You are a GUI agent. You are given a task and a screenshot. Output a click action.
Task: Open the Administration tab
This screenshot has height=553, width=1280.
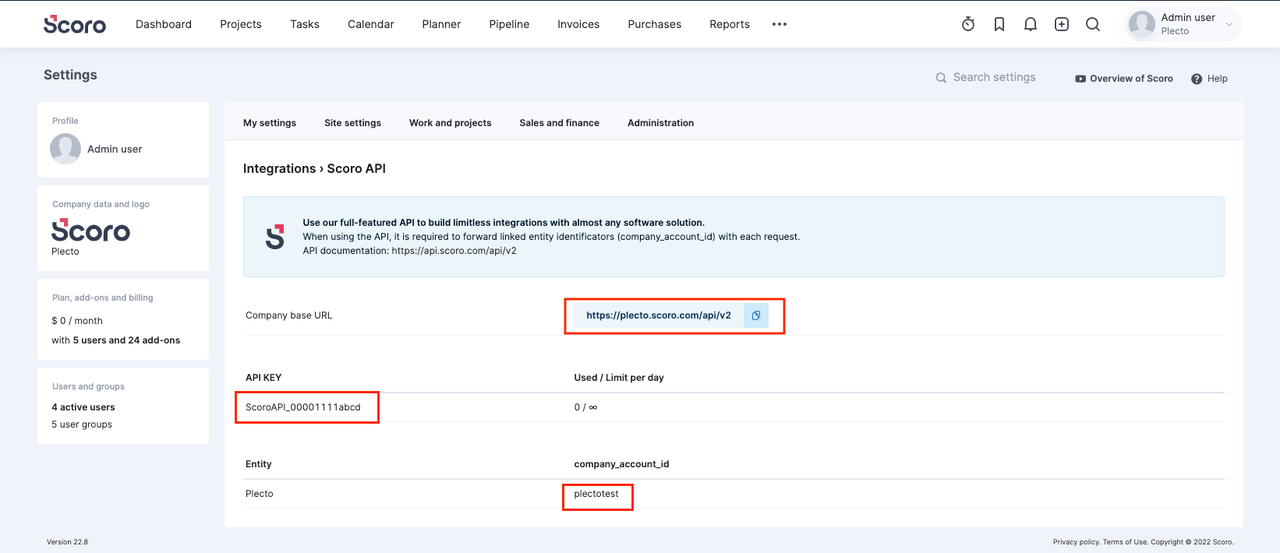pos(660,123)
